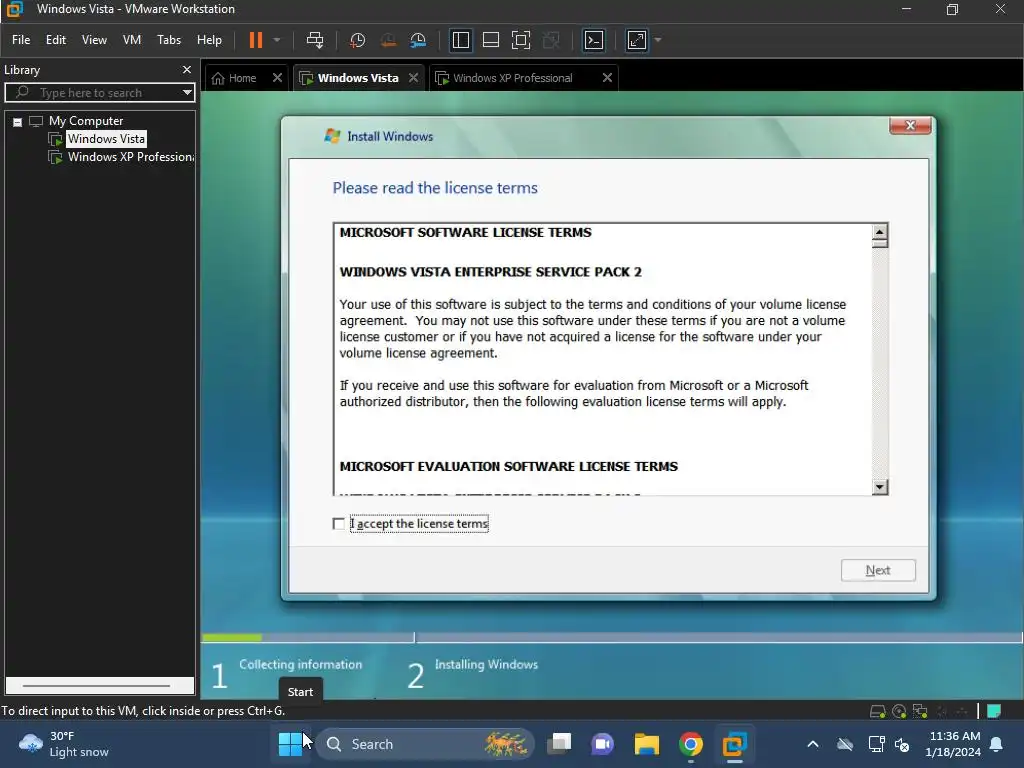This screenshot has width=1024, height=768.
Task: Close the Windows XP Professional tab
Action: point(607,78)
